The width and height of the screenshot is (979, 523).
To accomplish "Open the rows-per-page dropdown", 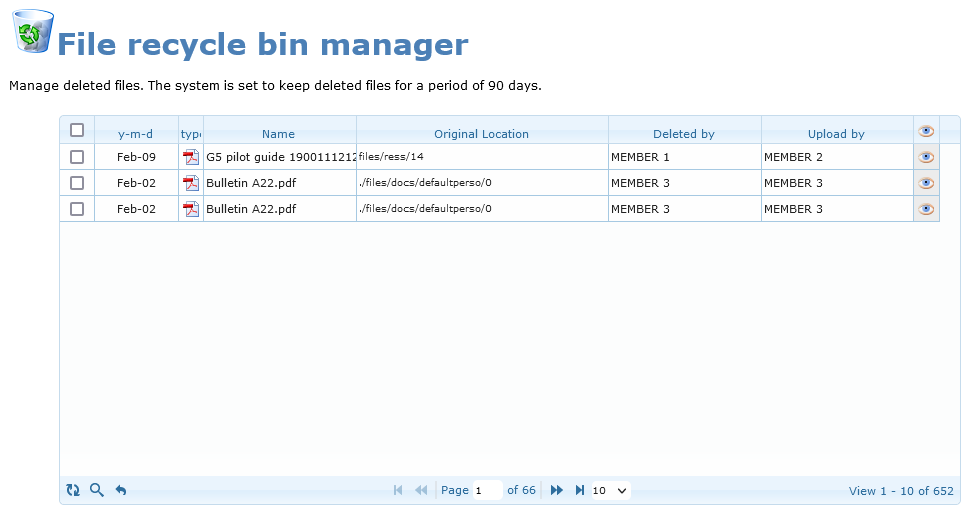I will [x=610, y=490].
